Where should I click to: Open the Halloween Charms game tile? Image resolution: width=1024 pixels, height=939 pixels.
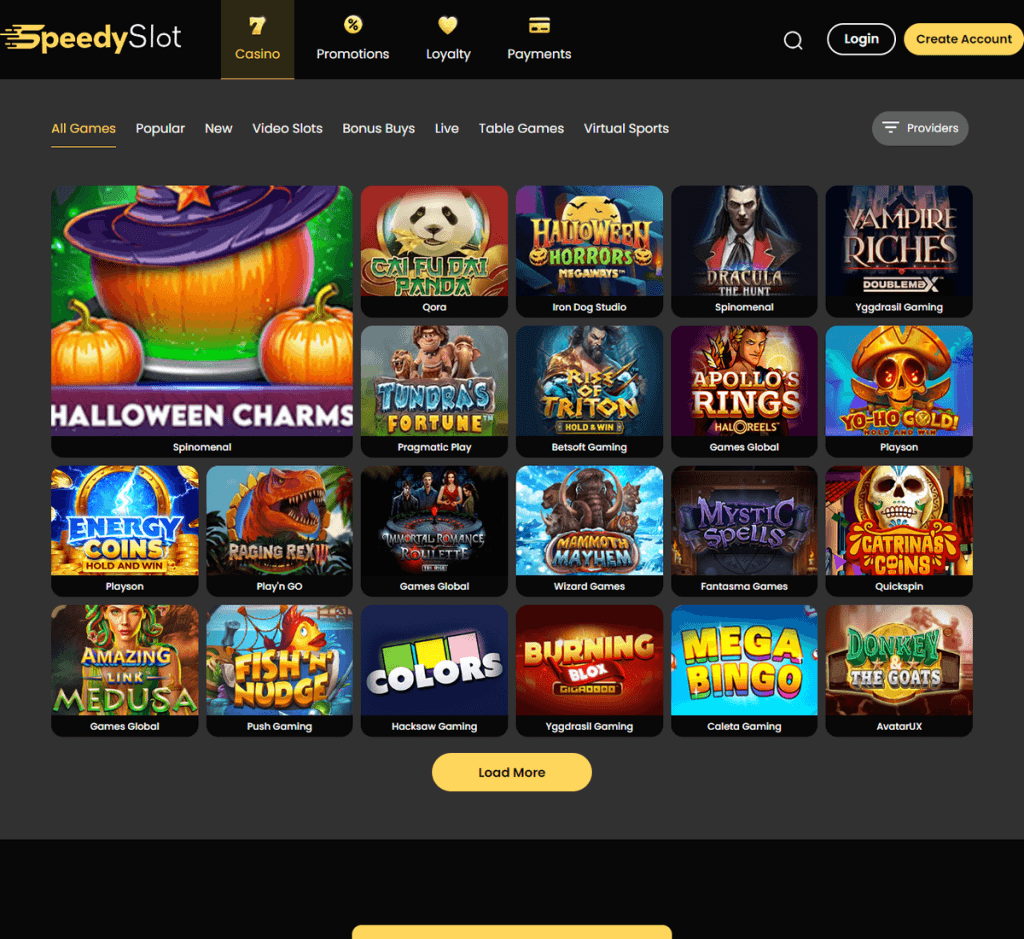[x=202, y=321]
